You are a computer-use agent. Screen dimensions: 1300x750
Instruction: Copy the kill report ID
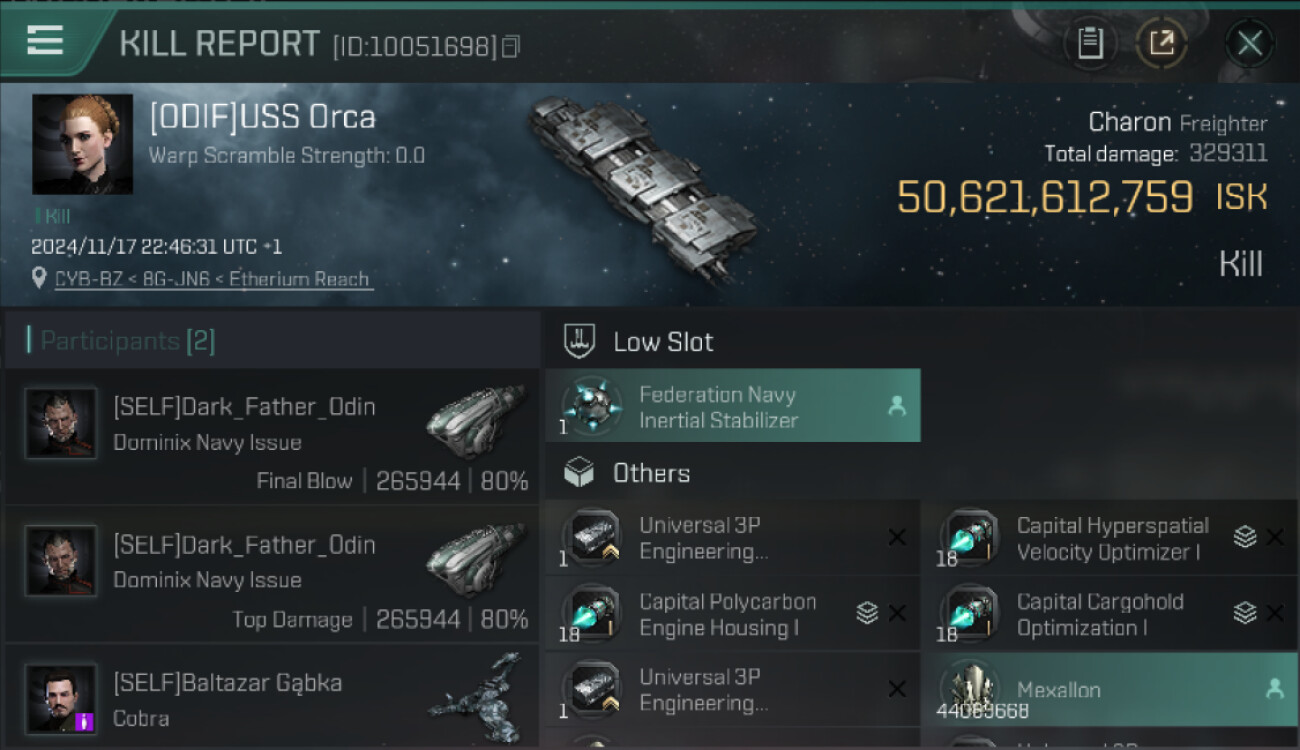[x=511, y=46]
